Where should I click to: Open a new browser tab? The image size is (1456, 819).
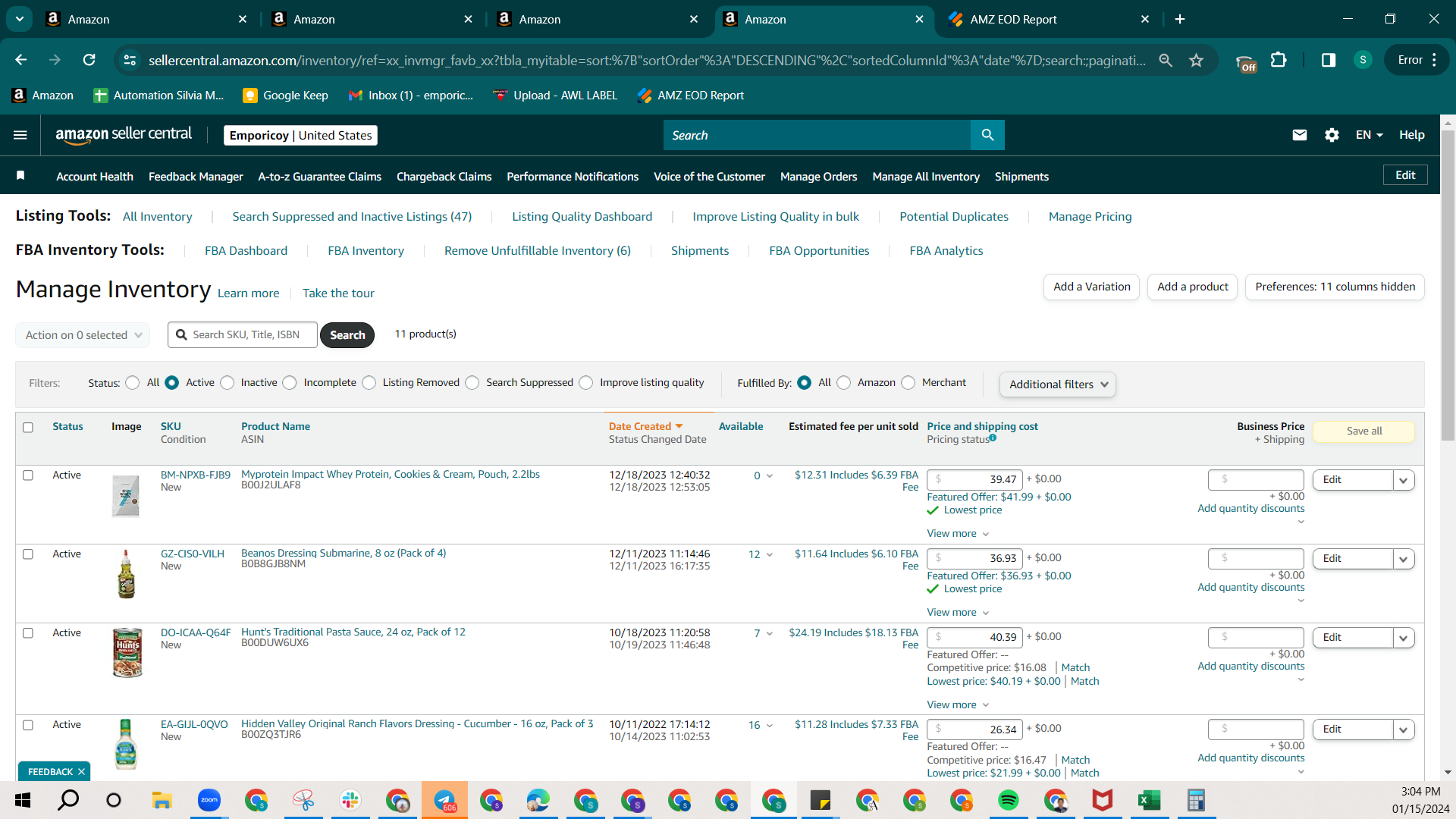[1180, 19]
